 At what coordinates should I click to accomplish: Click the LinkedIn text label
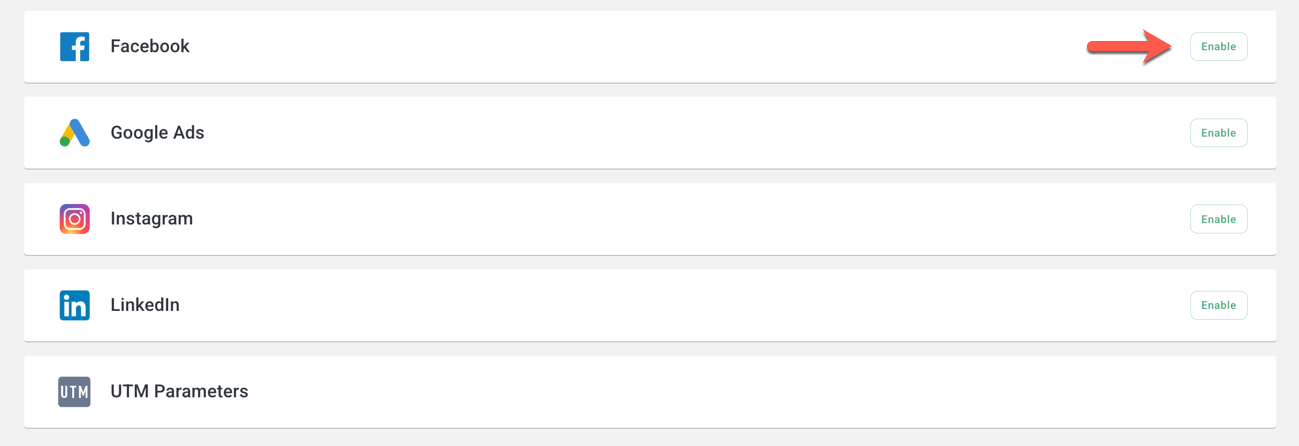pos(145,305)
